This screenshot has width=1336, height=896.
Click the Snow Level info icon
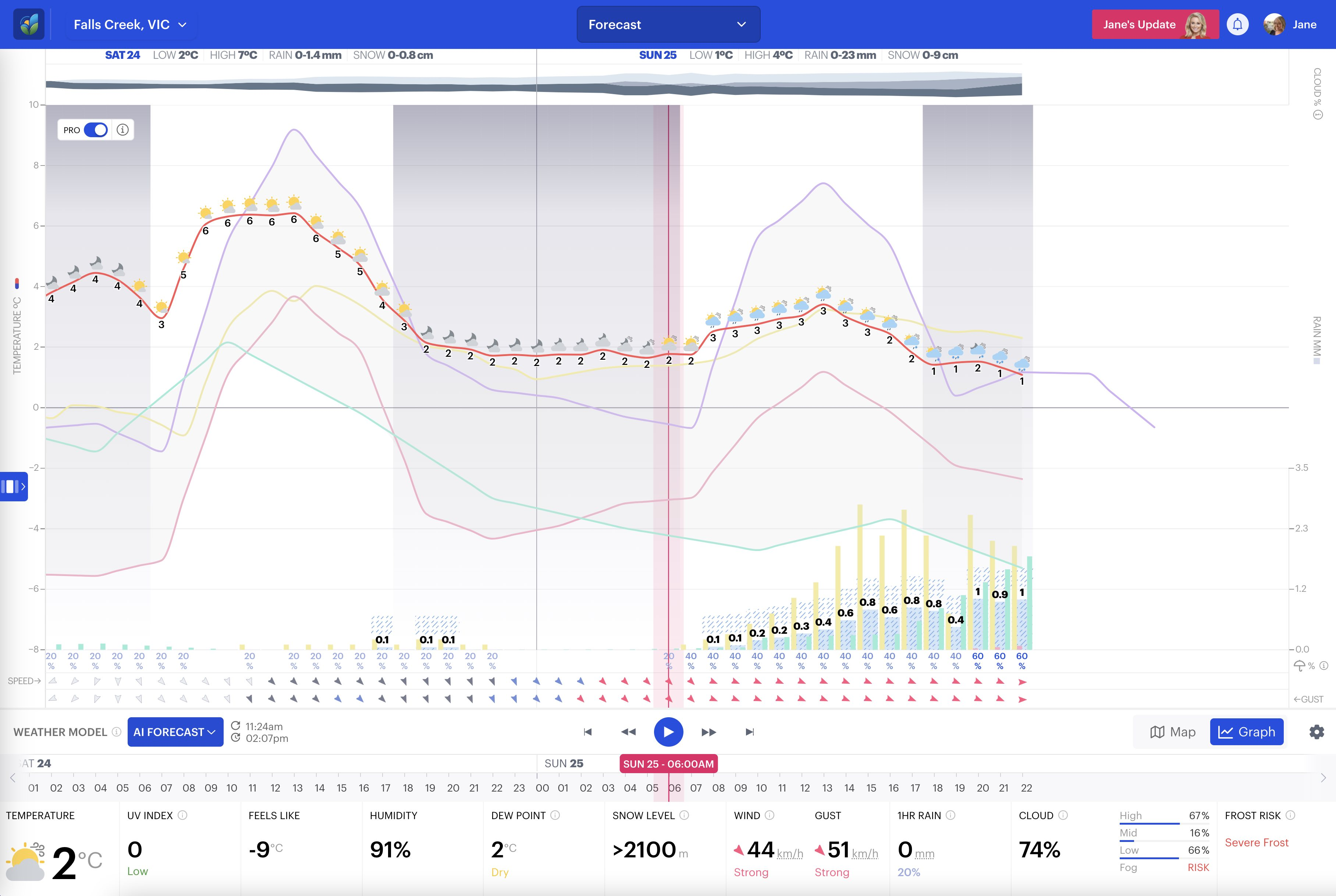pos(685,815)
